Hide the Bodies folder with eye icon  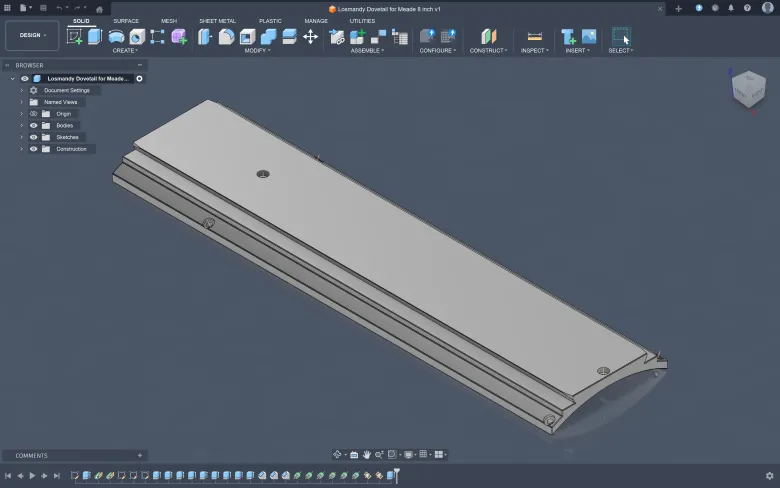(33, 125)
